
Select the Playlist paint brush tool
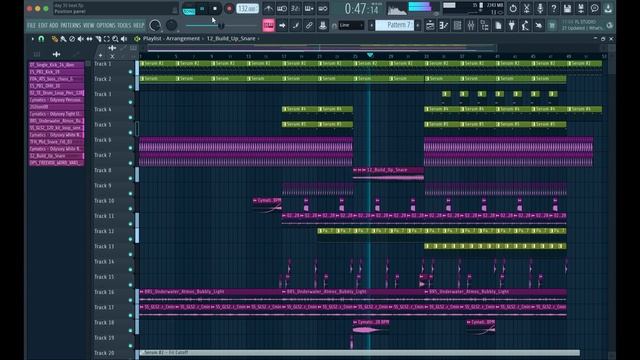(63, 39)
